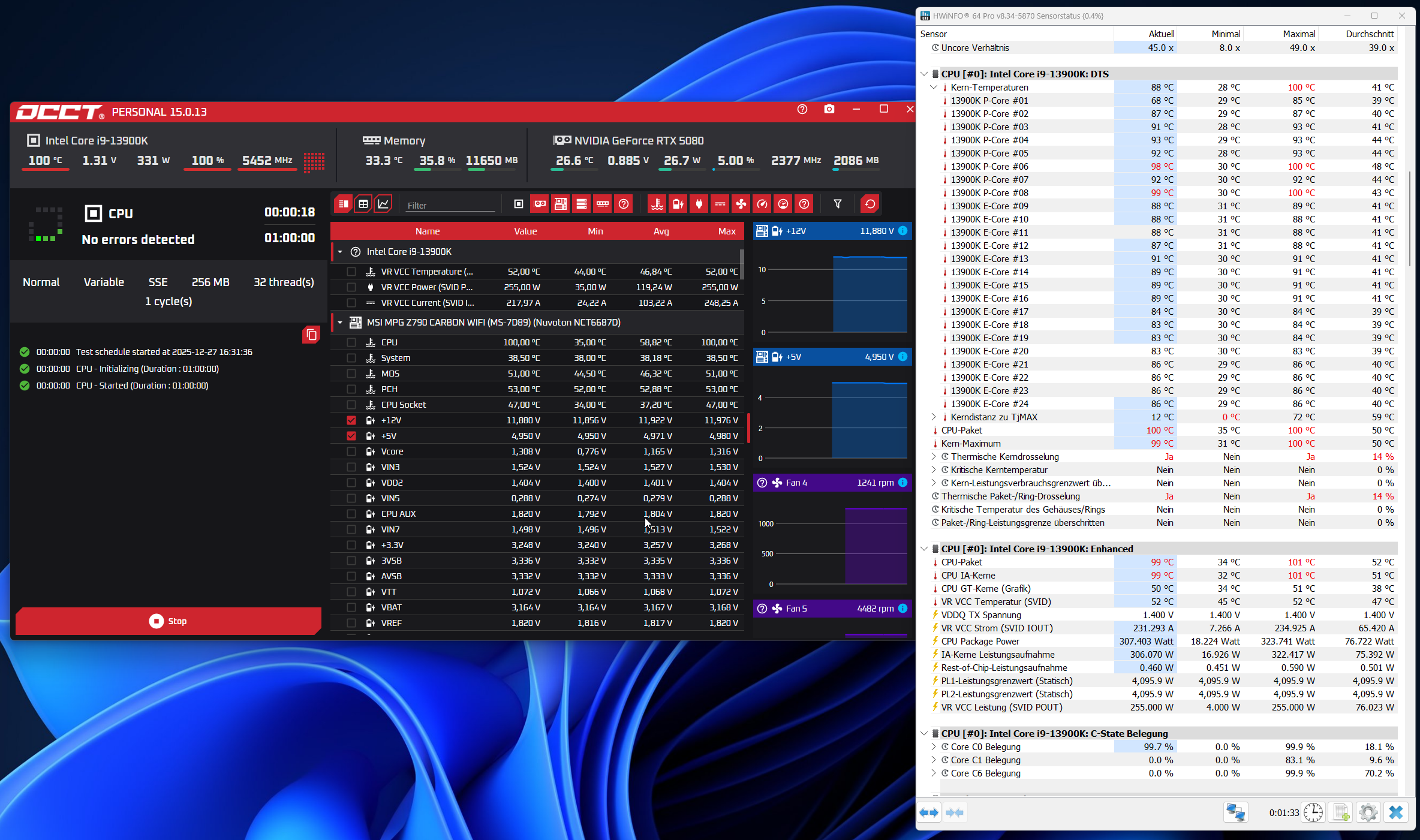The image size is (1420, 840).
Task: Open HWiNFO sensor settings gear icon
Action: tap(1368, 812)
